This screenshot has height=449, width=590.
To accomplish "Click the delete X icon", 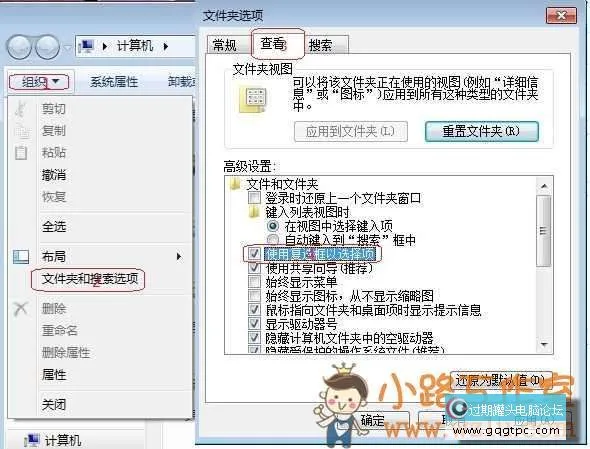I will click(21, 309).
